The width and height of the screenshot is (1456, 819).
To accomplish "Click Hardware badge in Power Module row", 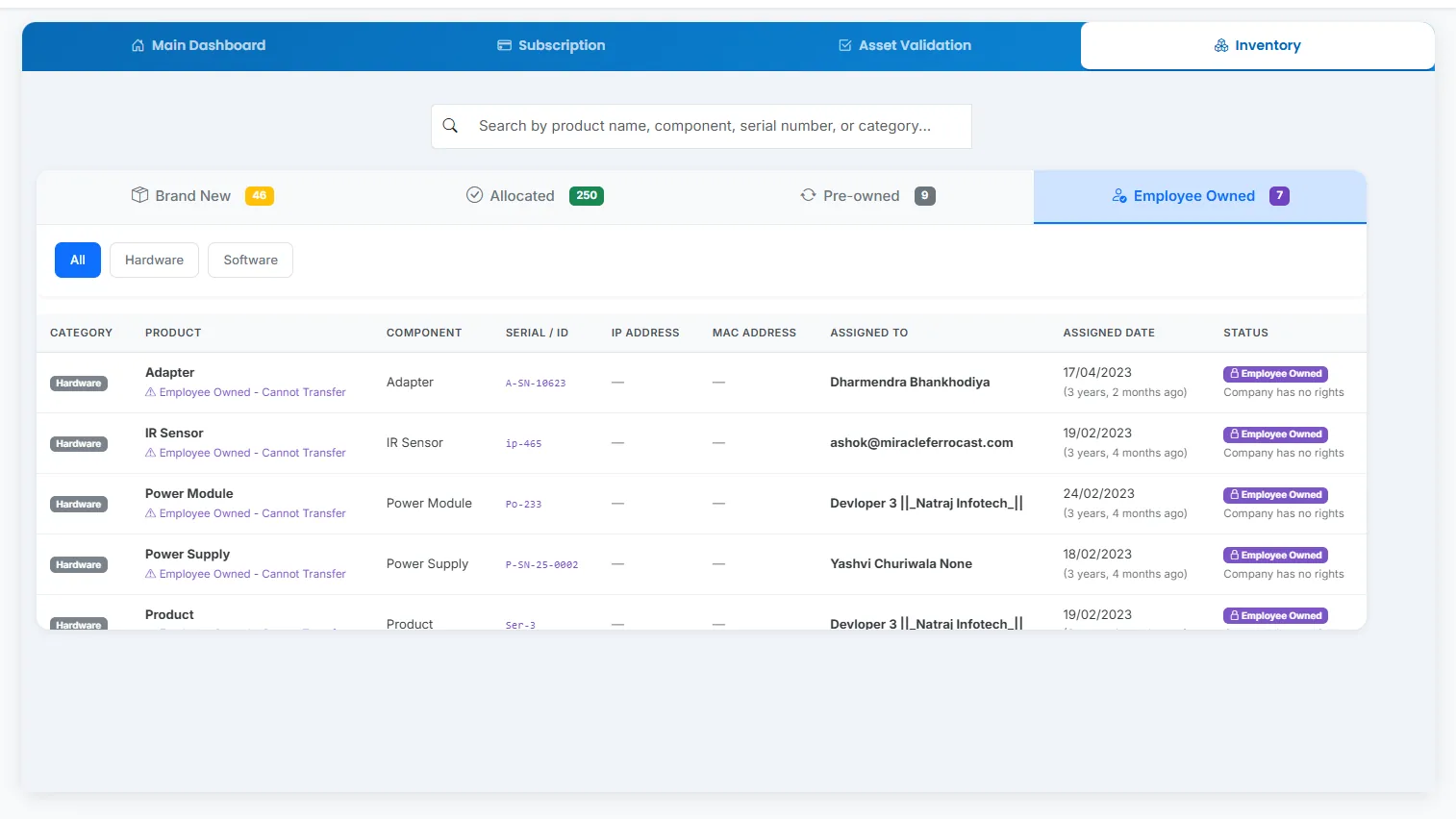I will (79, 505).
